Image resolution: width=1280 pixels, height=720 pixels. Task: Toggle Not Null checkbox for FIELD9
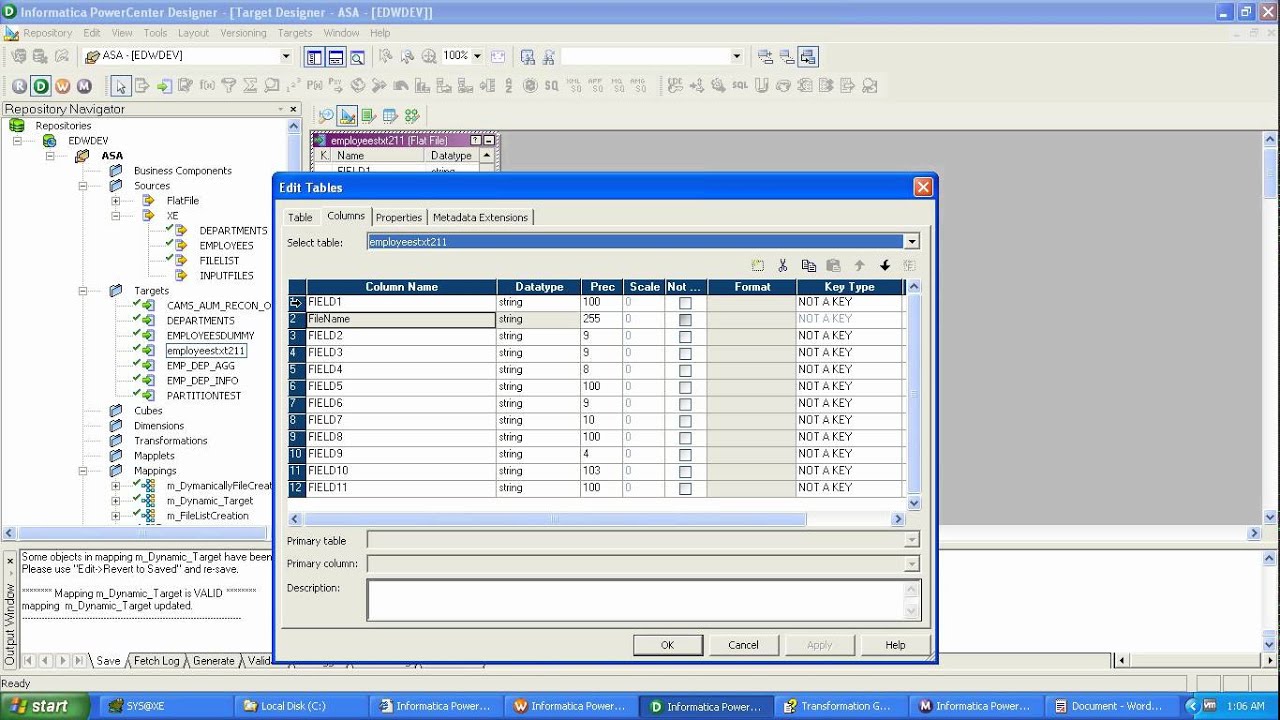pos(685,455)
